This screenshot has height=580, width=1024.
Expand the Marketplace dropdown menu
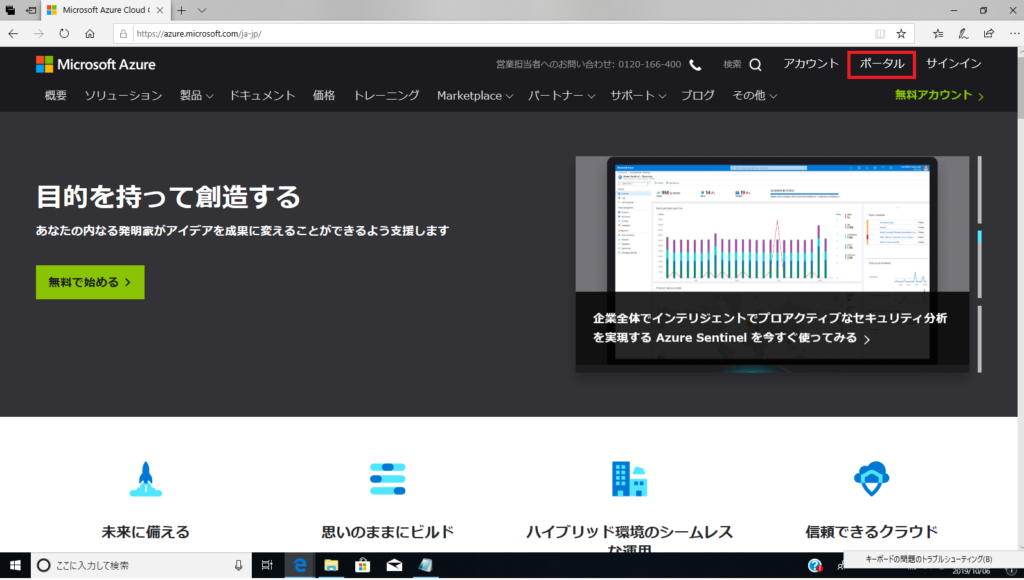point(475,95)
